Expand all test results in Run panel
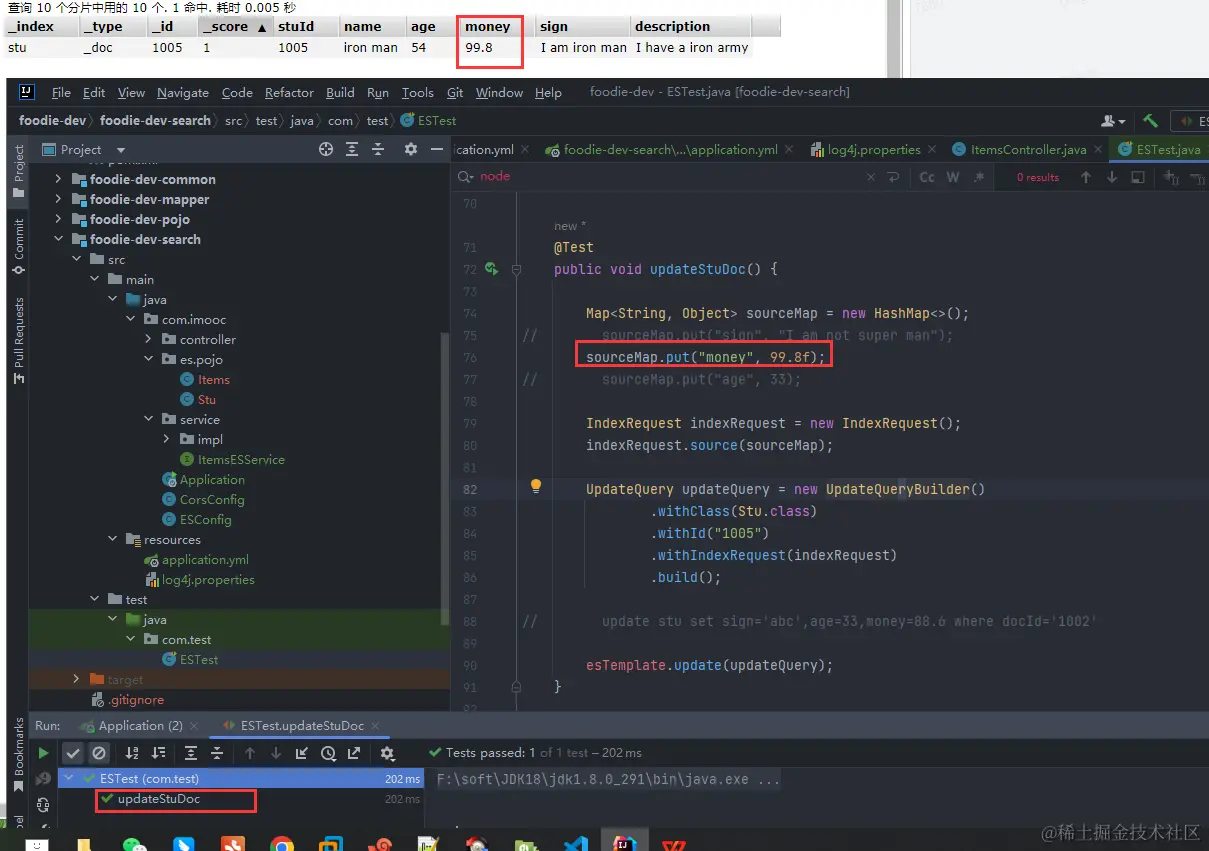The image size is (1209, 851). 191,753
